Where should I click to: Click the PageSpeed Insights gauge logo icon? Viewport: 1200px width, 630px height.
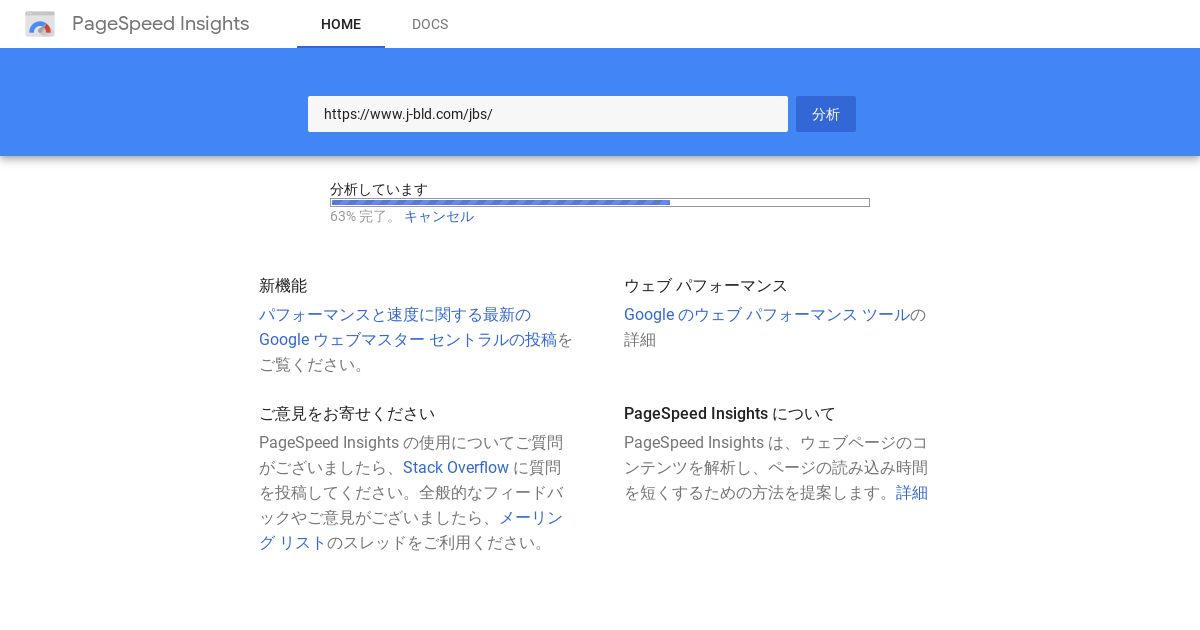(x=40, y=24)
